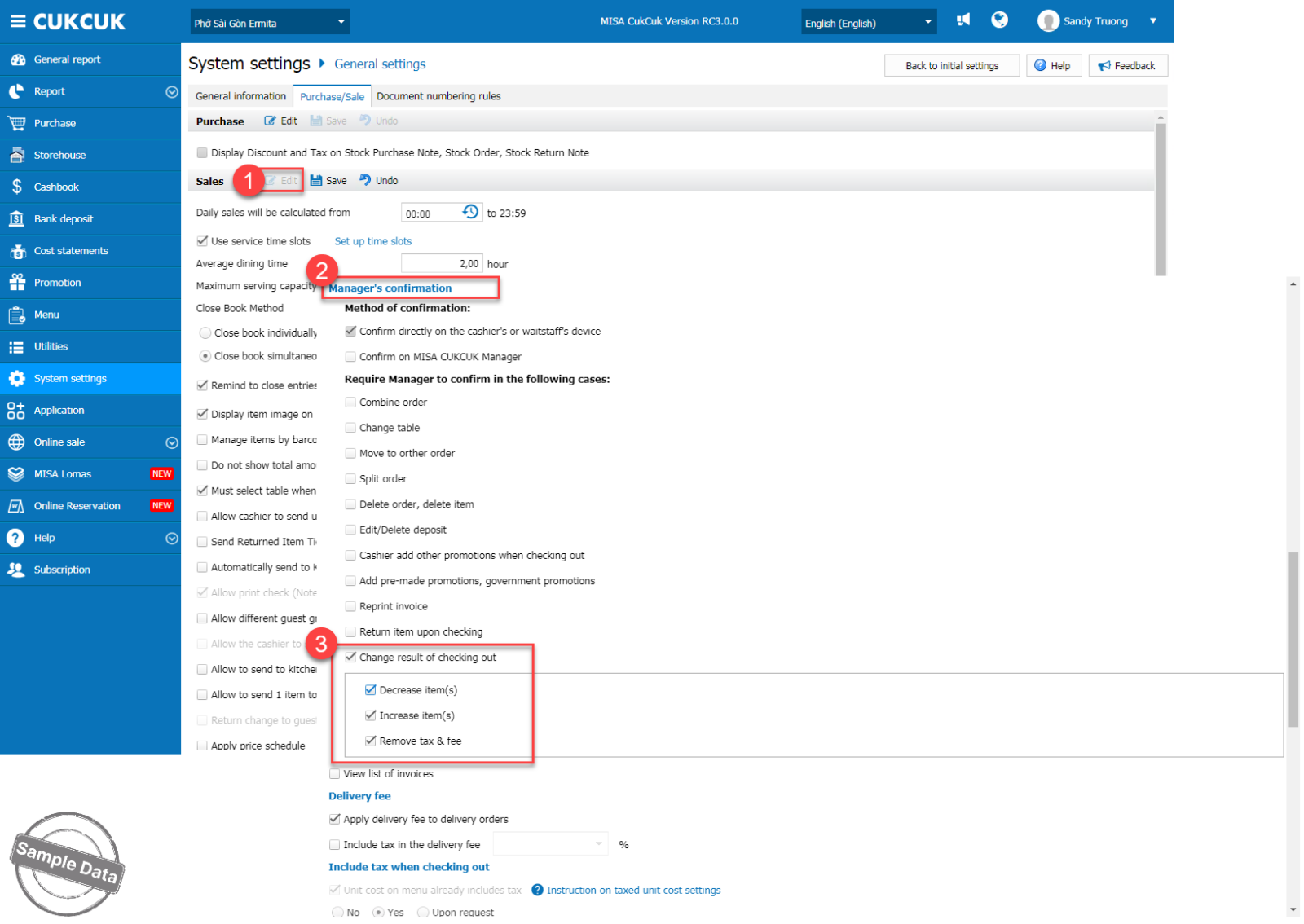The width and height of the screenshot is (1304, 924).
Task: Click the right-side vertical scrollbar thumb
Action: click(1293, 639)
